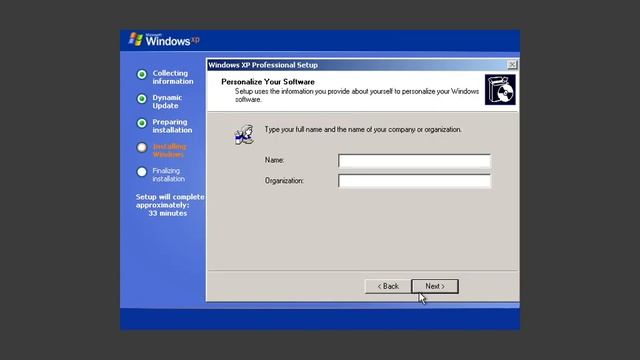Click the Installing Windows step indicator
Screen dimensions: 640x360
click(x=142, y=147)
